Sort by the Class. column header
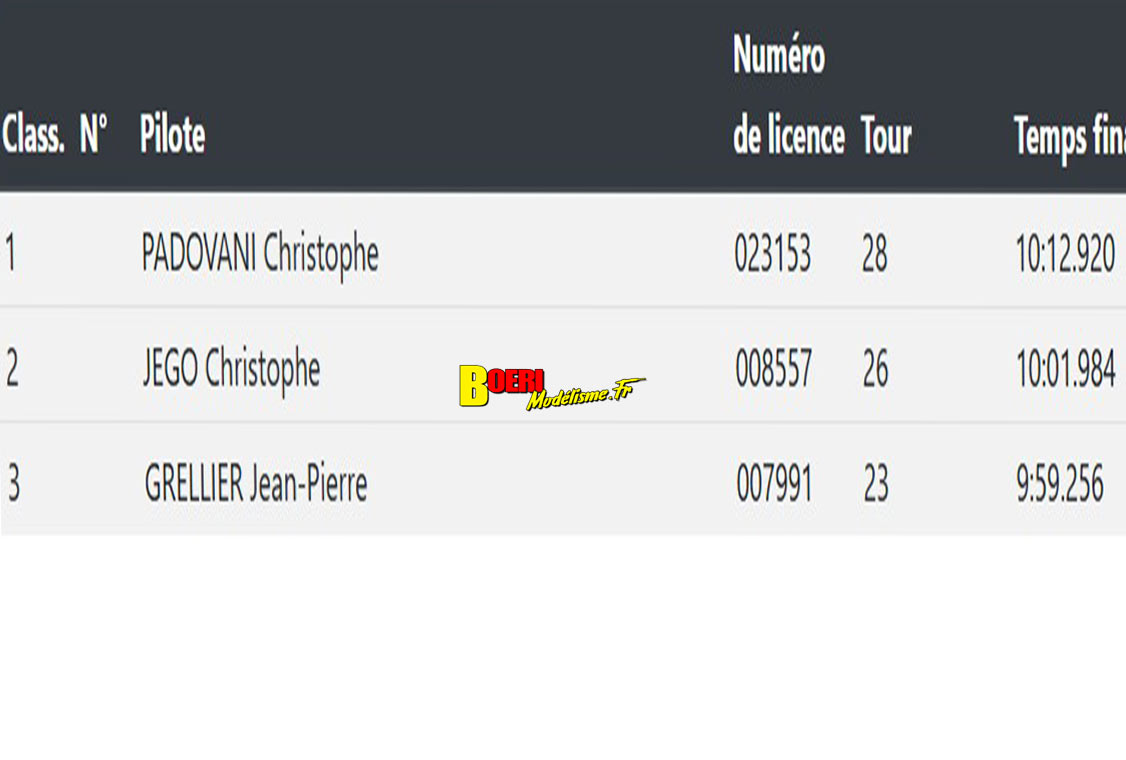Viewport: 1126px width, 760px height. (33, 135)
